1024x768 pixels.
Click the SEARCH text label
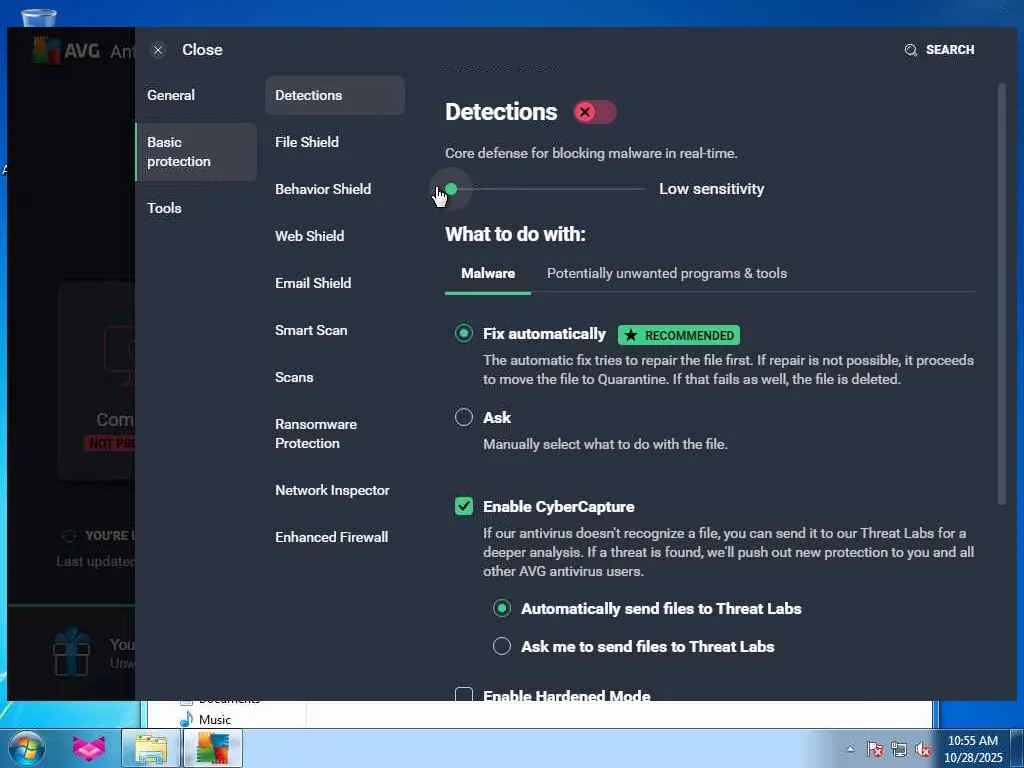[950, 50]
